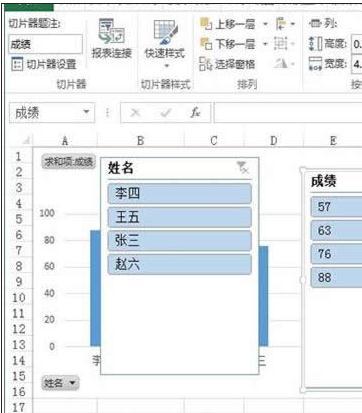
Task: Click the Send Backward icon
Action: tap(206, 44)
